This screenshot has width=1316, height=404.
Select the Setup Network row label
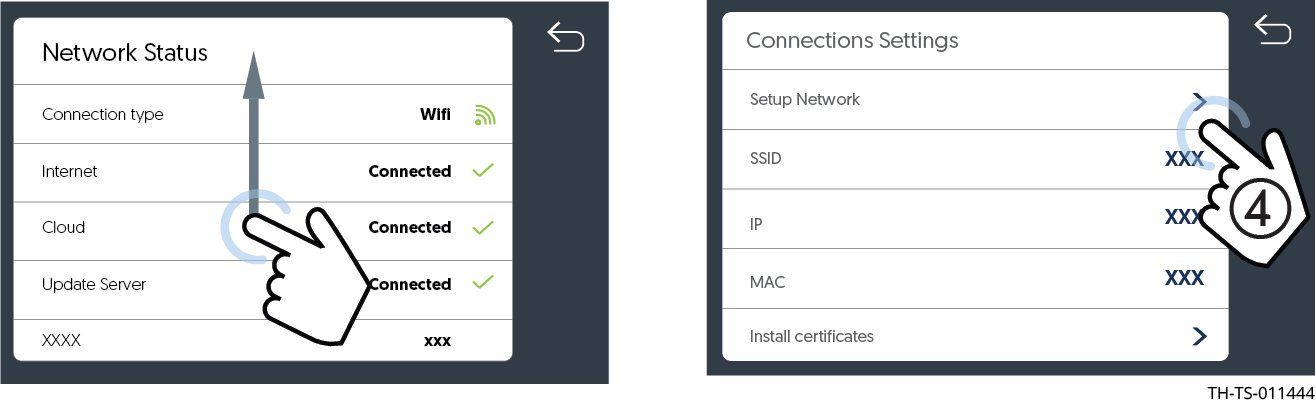[x=805, y=99]
